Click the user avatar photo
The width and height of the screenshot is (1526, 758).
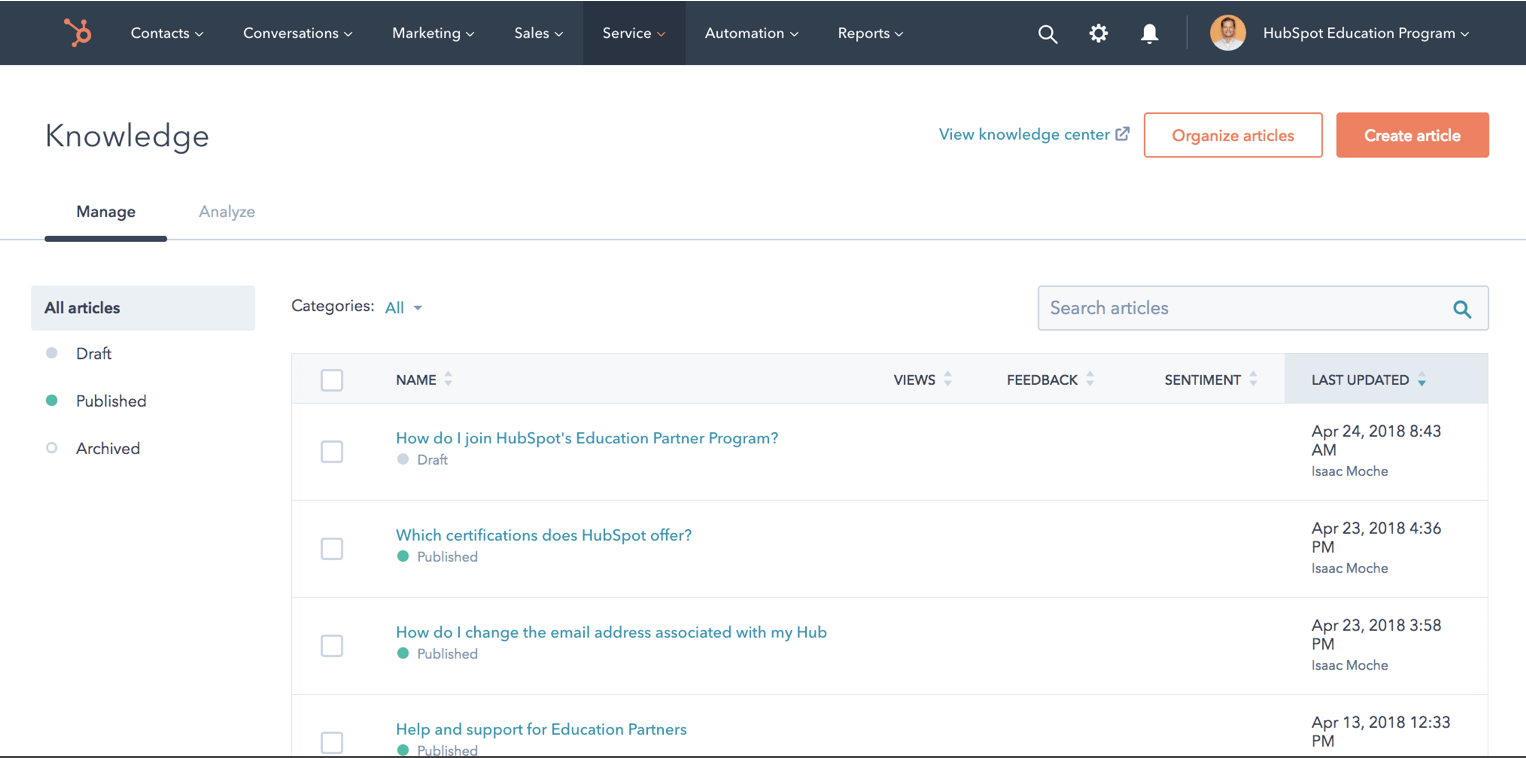(1227, 33)
